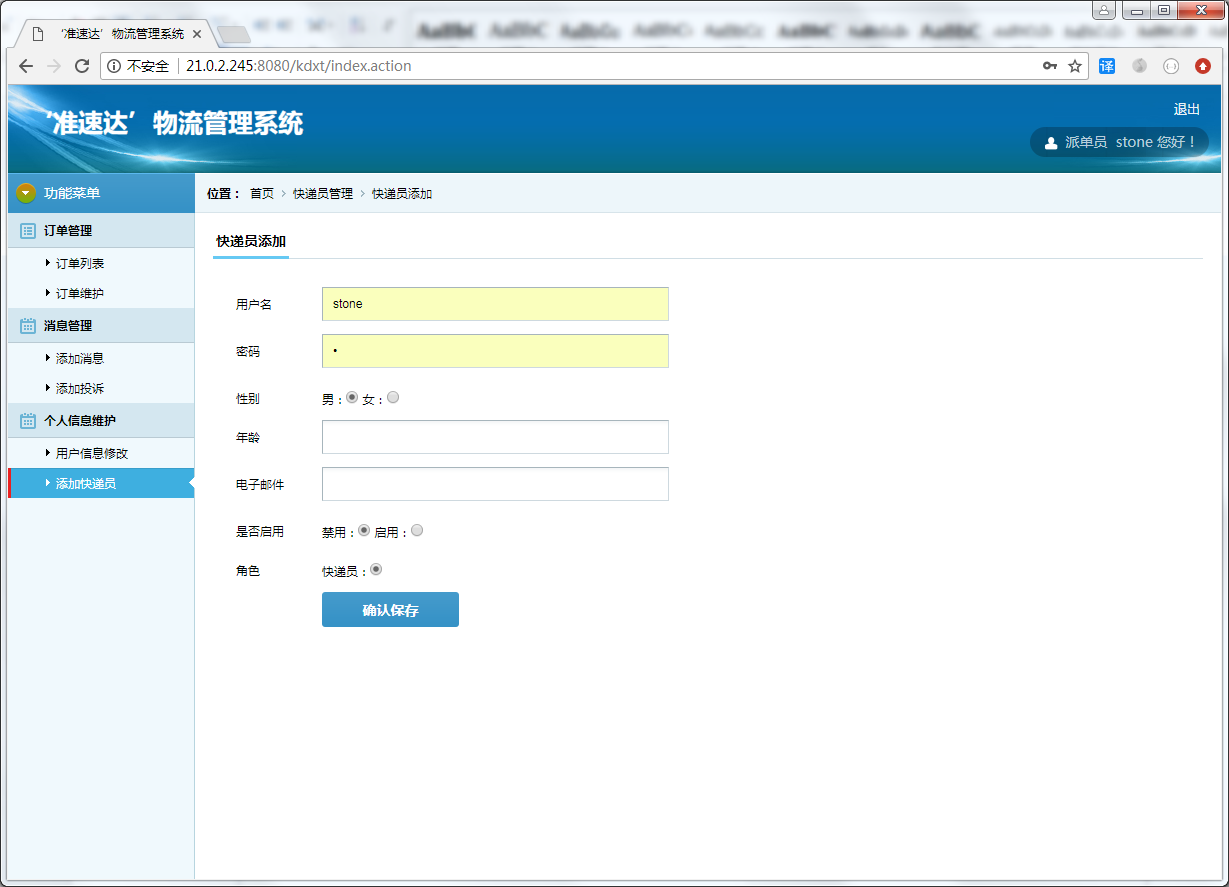Open the site info icon beside 不安全

(114, 66)
